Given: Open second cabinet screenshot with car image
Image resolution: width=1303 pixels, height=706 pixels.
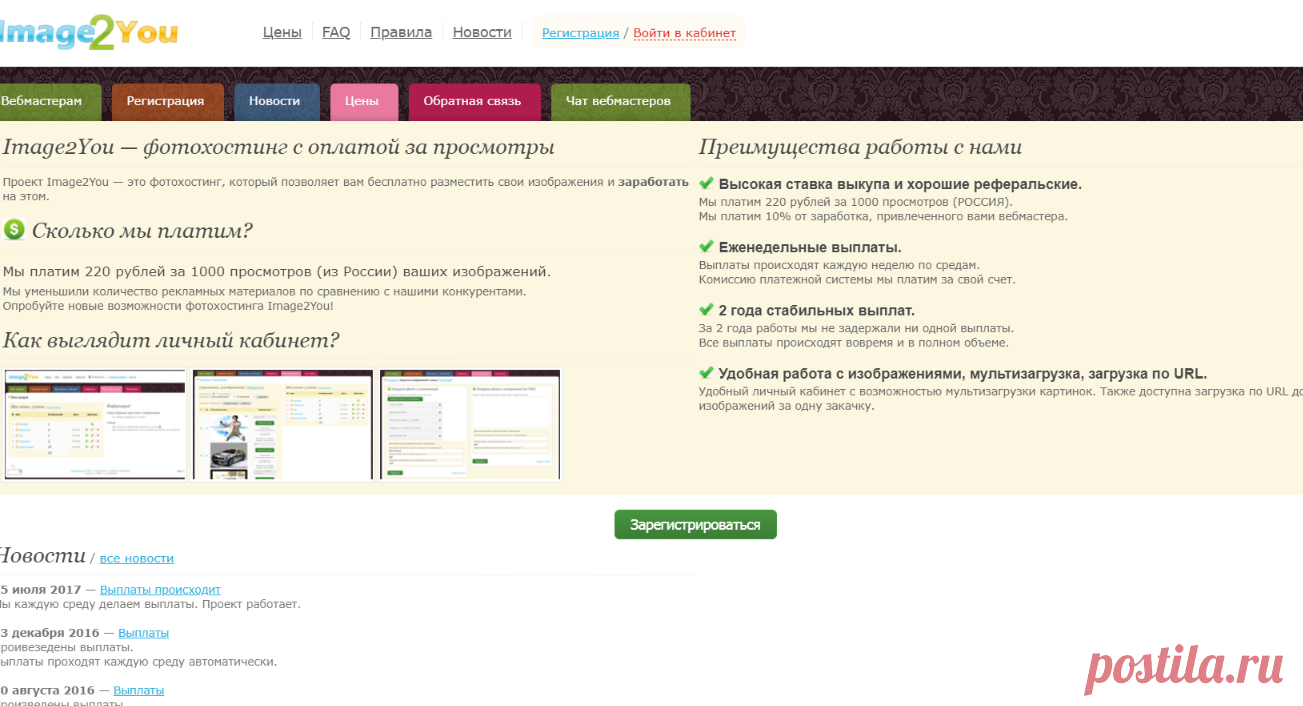Looking at the screenshot, I should point(282,424).
